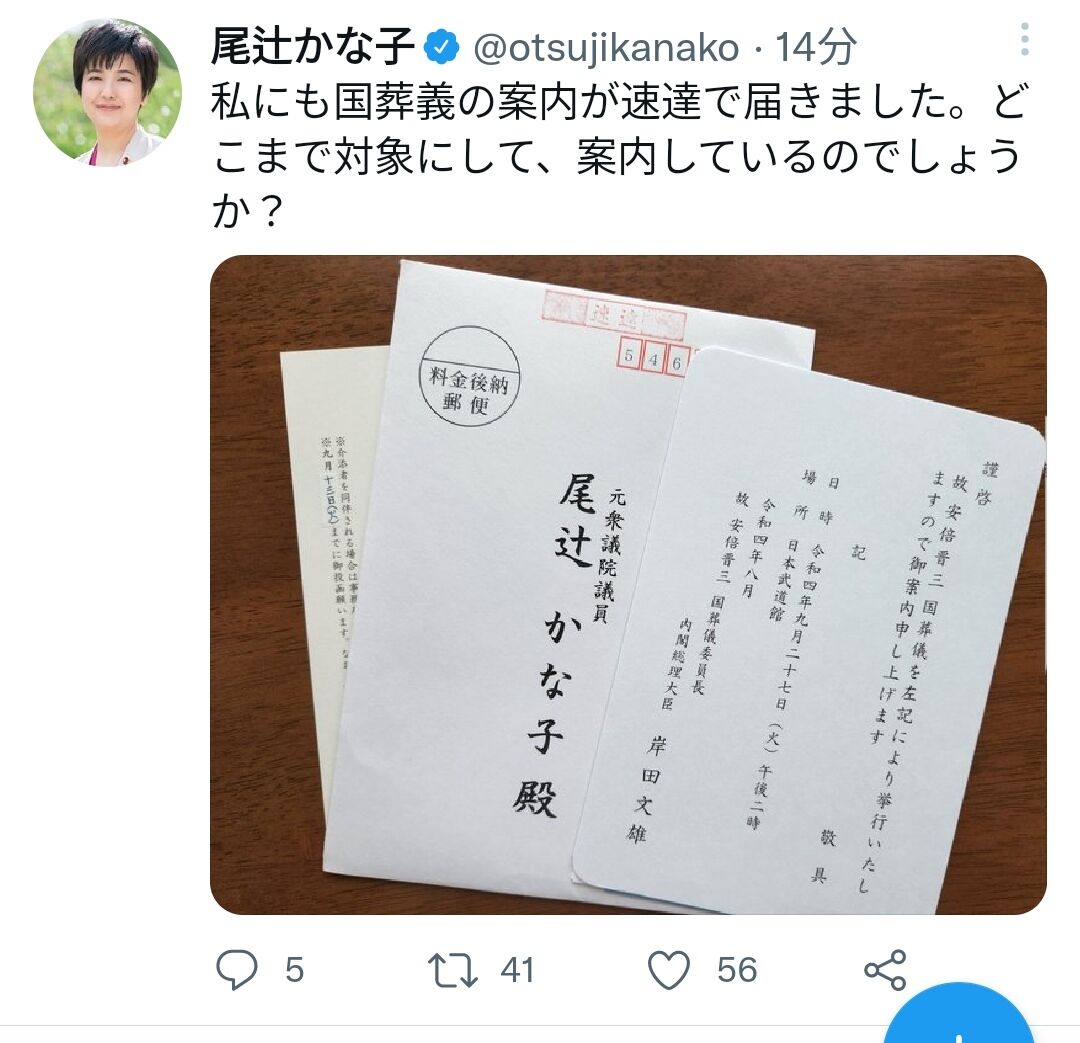The image size is (1080, 1043).
Task: Open the @otsujikanako handle link
Action: click(606, 48)
